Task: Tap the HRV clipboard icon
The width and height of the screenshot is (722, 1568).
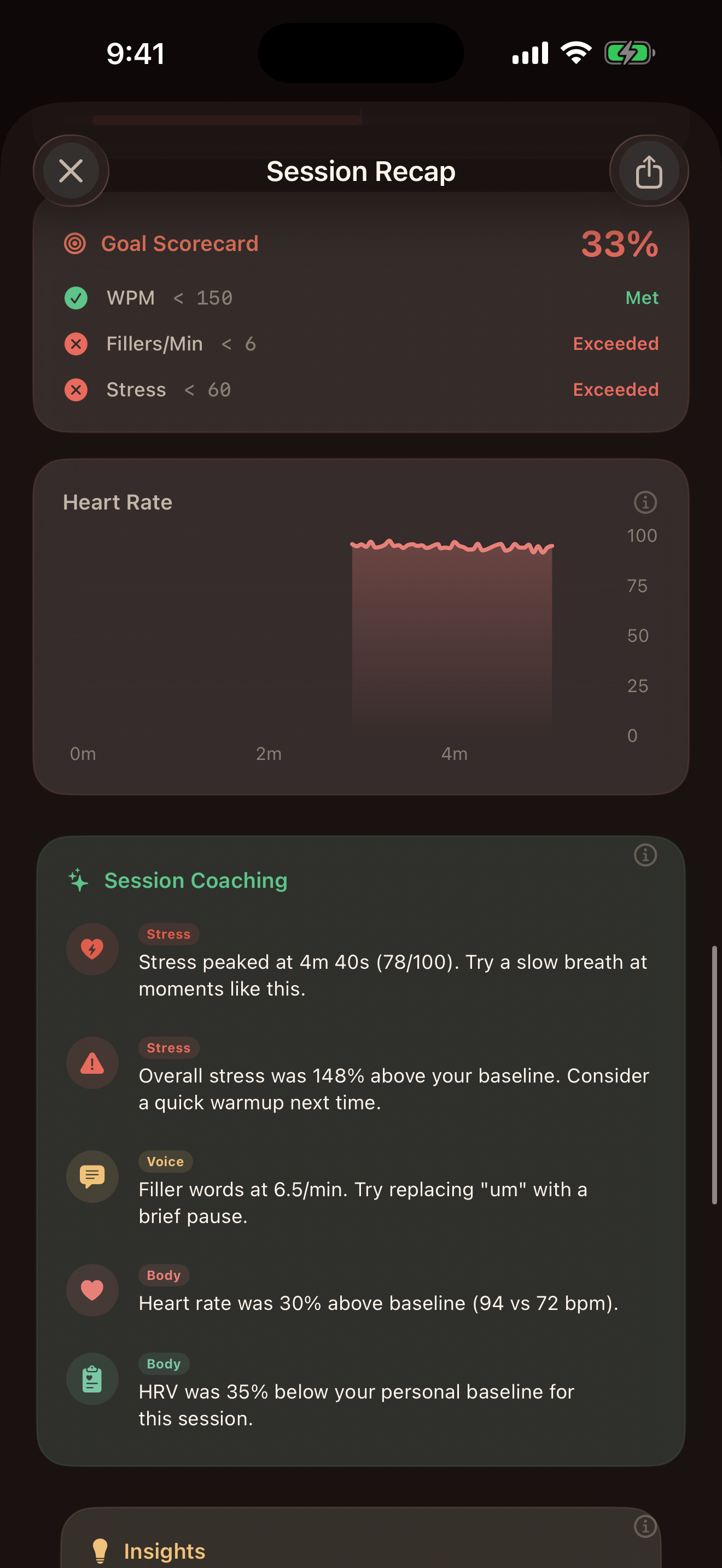Action: pyautogui.click(x=92, y=1379)
